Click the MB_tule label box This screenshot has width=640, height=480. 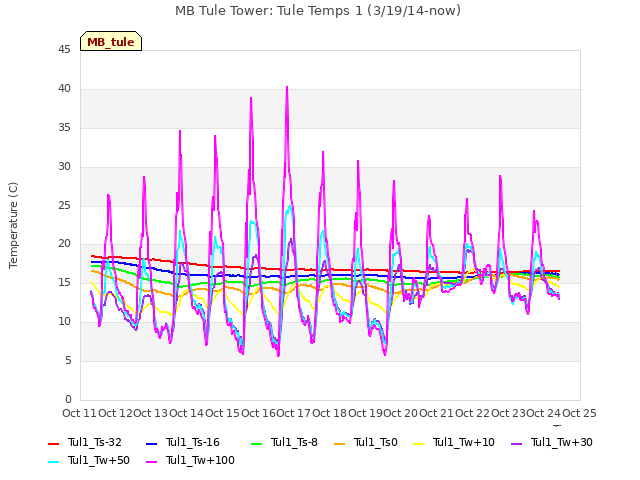pyautogui.click(x=111, y=41)
